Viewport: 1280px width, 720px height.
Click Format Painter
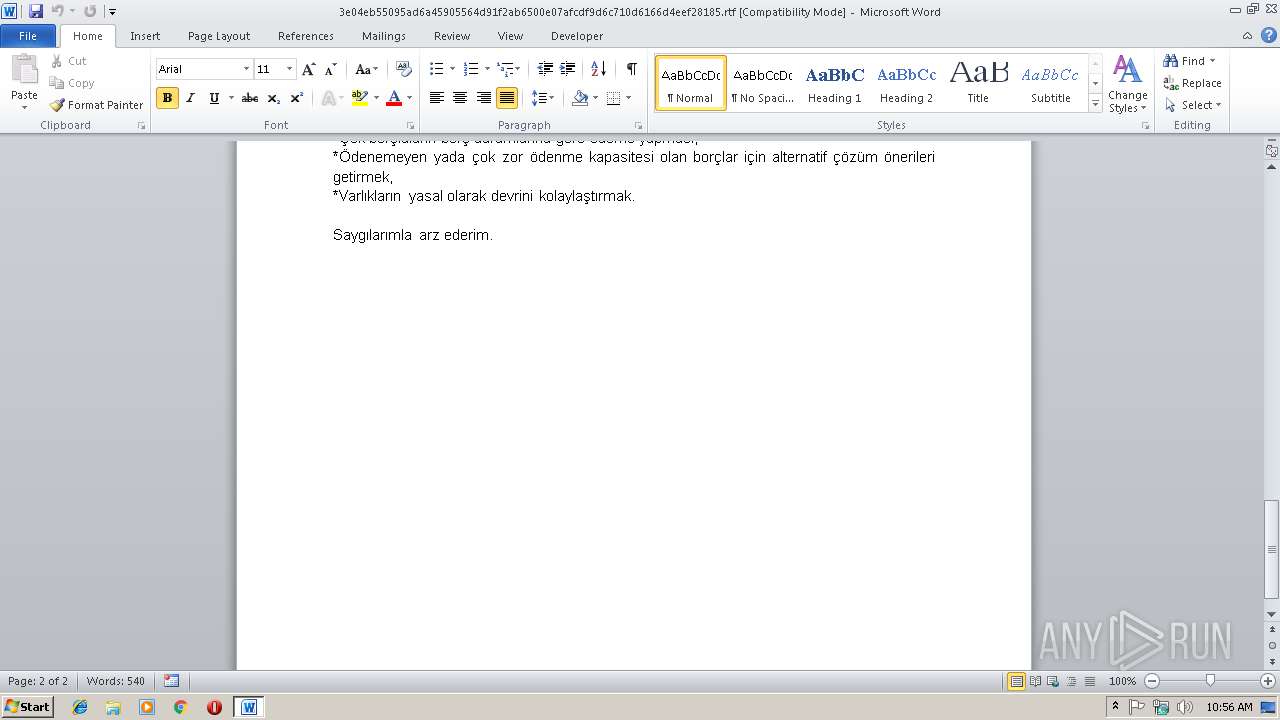[96, 105]
